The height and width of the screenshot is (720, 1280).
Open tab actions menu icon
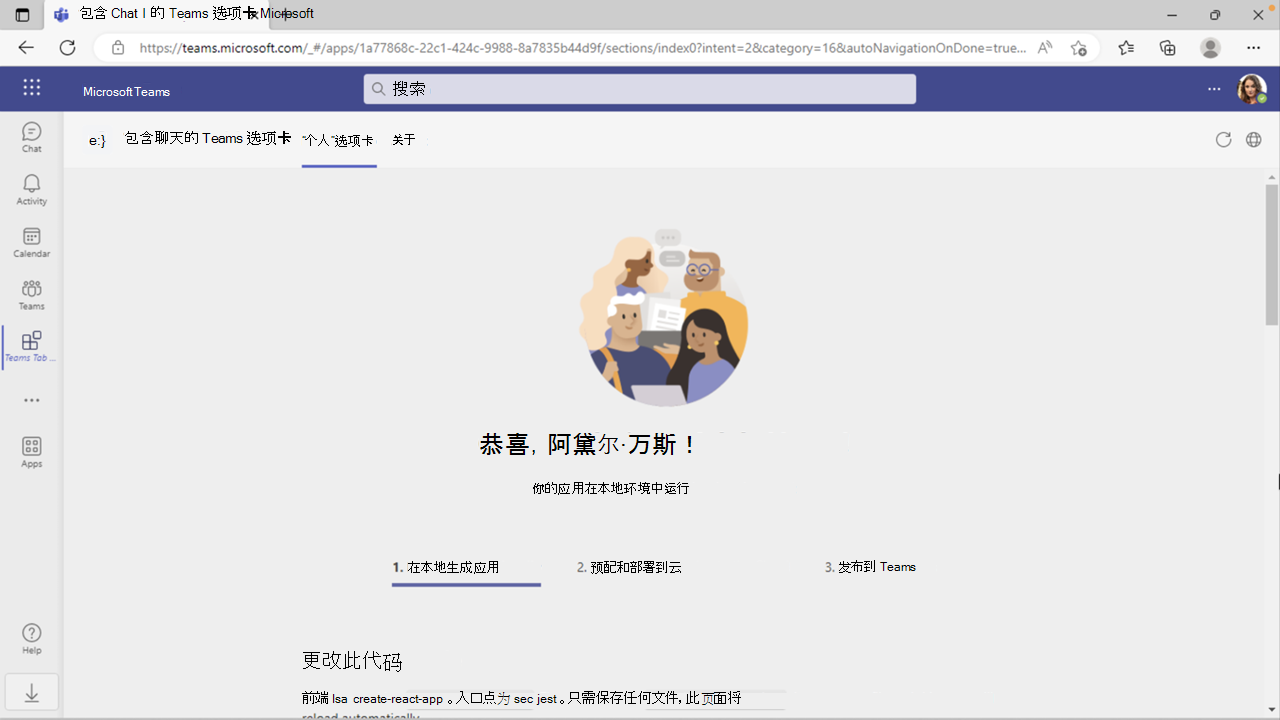coord(22,15)
